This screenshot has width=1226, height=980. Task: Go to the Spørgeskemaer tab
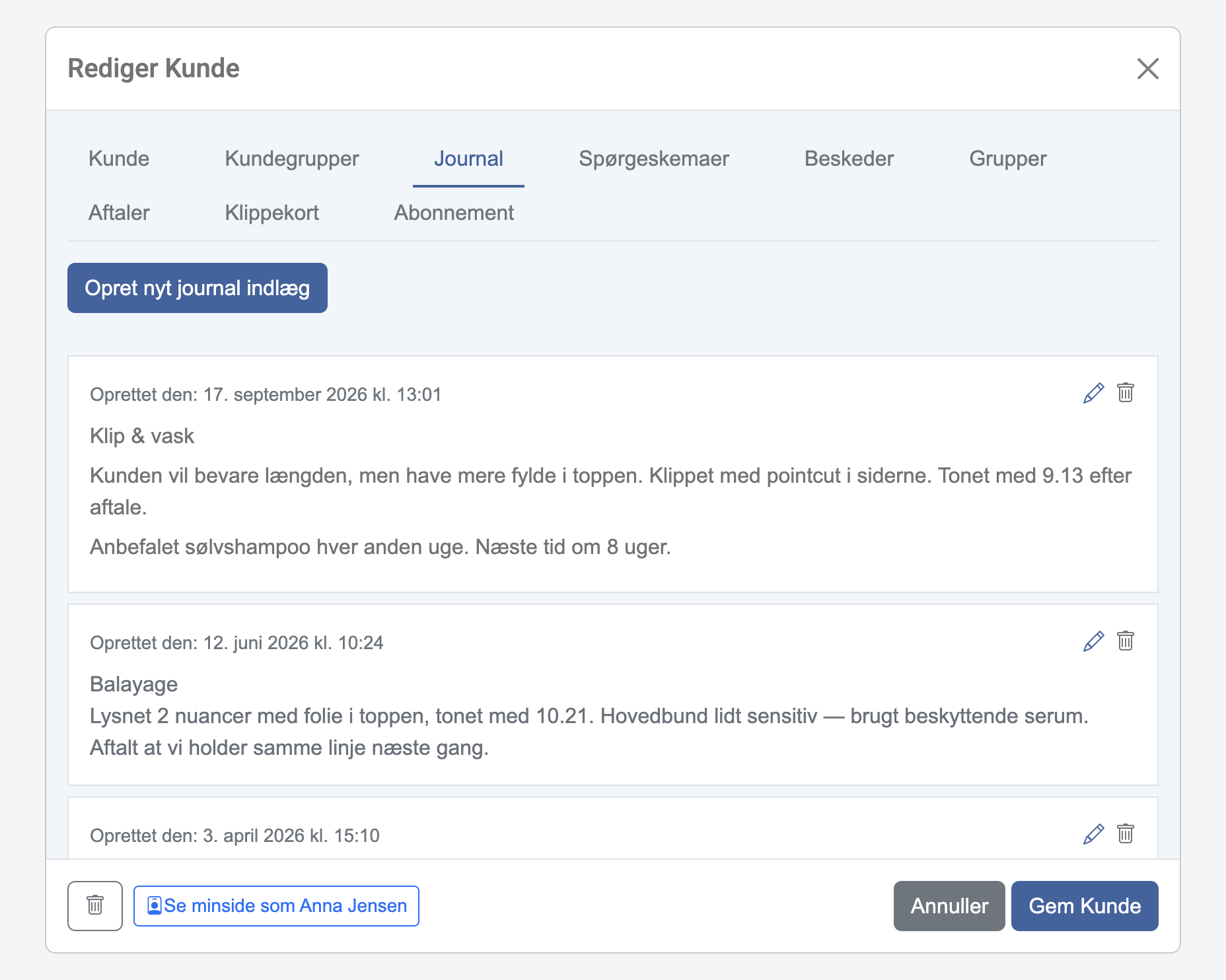click(x=654, y=159)
